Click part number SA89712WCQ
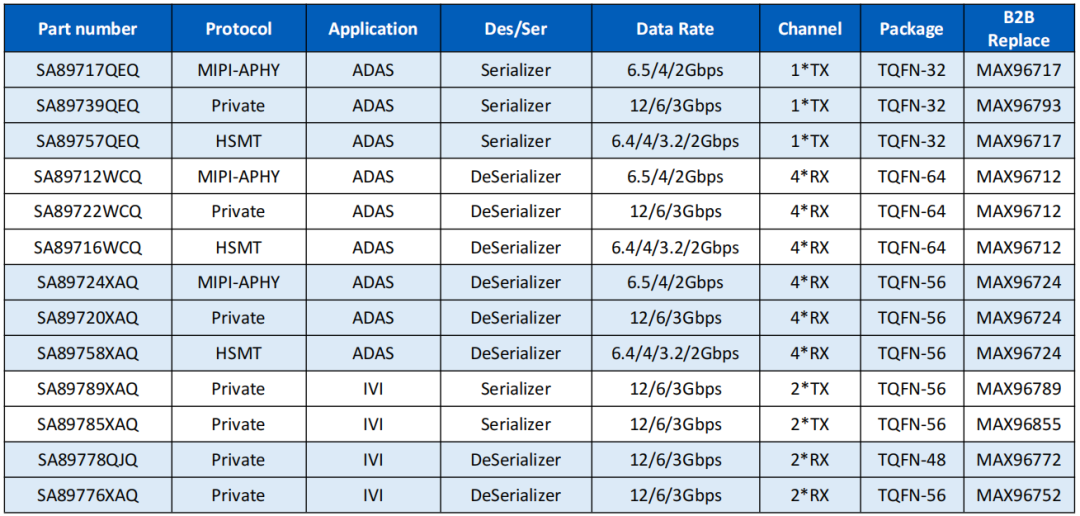Image resolution: width=1080 pixels, height=516 pixels. [88, 176]
